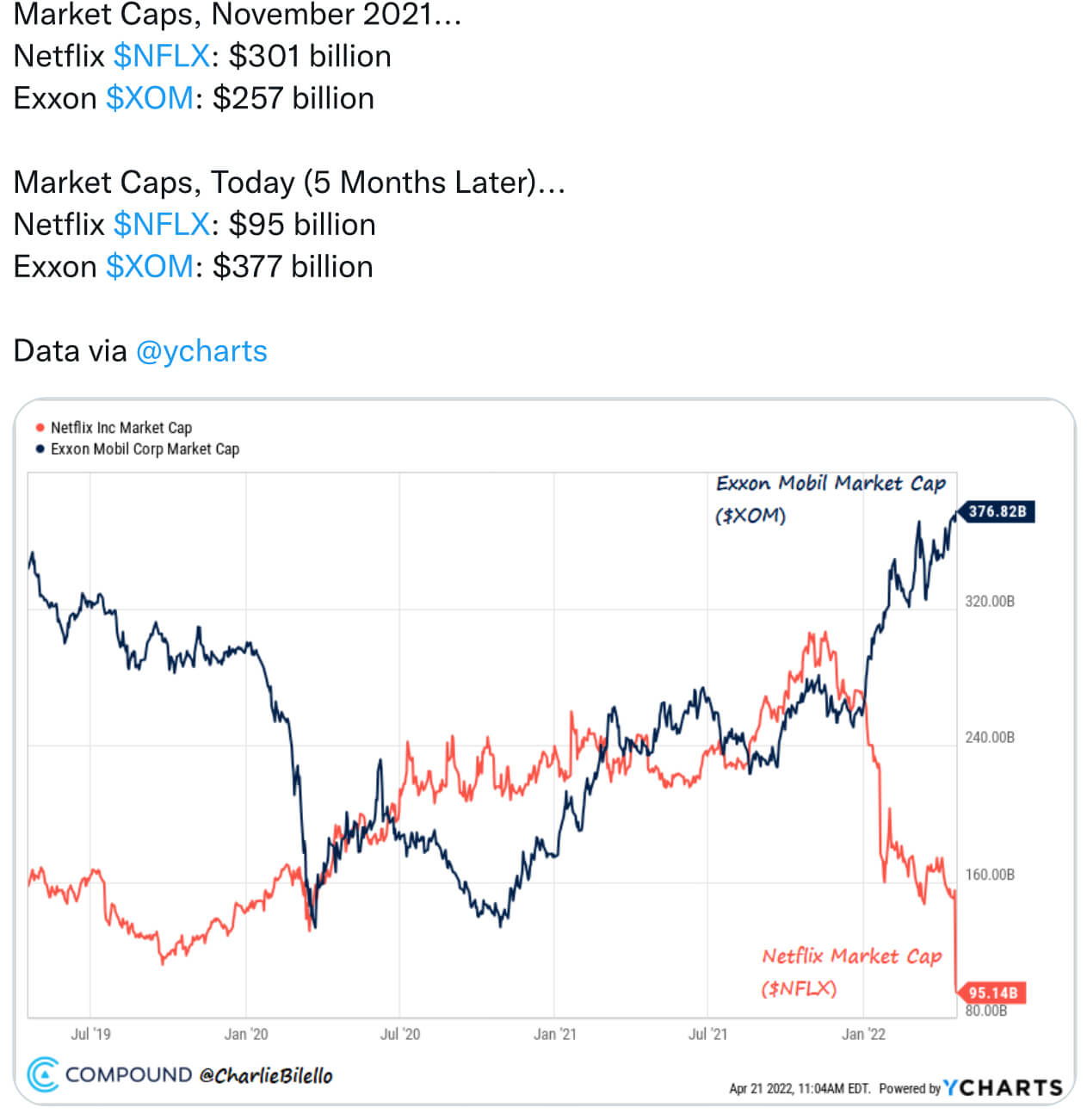Image resolution: width=1087 pixels, height=1120 pixels.
Task: Click handwritten Netflix Market Cap annotation
Action: click(x=851, y=956)
